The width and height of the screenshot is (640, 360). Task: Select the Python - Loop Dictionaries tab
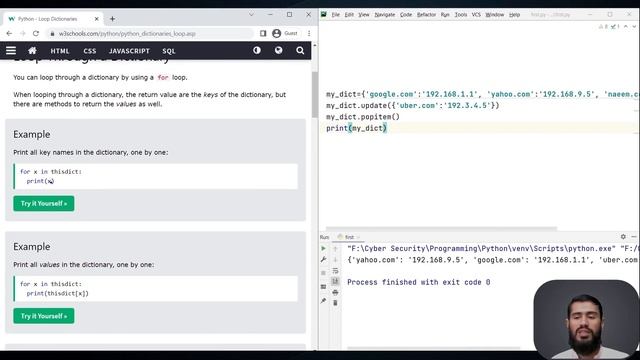(53, 19)
